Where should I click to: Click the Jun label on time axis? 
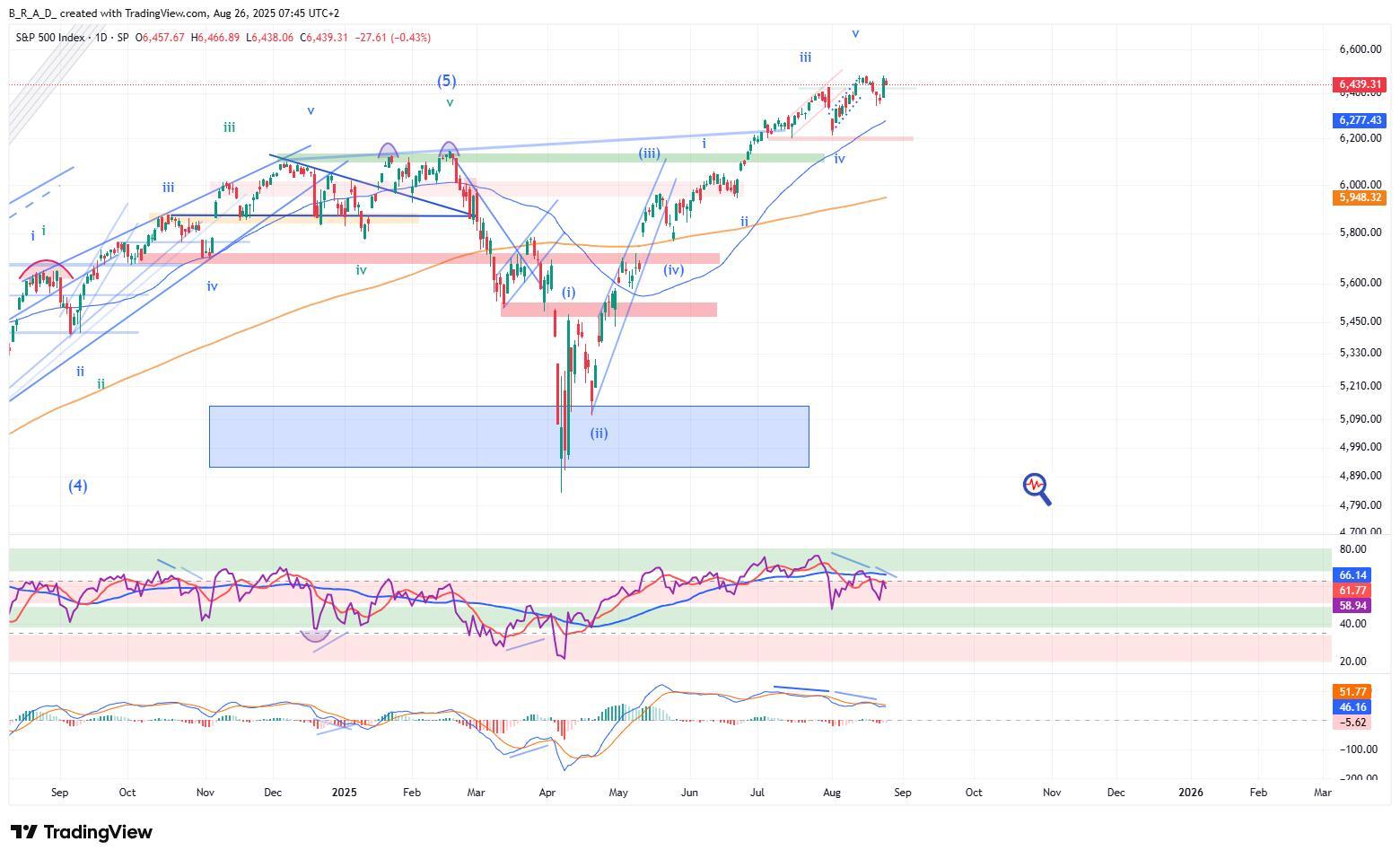[x=689, y=792]
